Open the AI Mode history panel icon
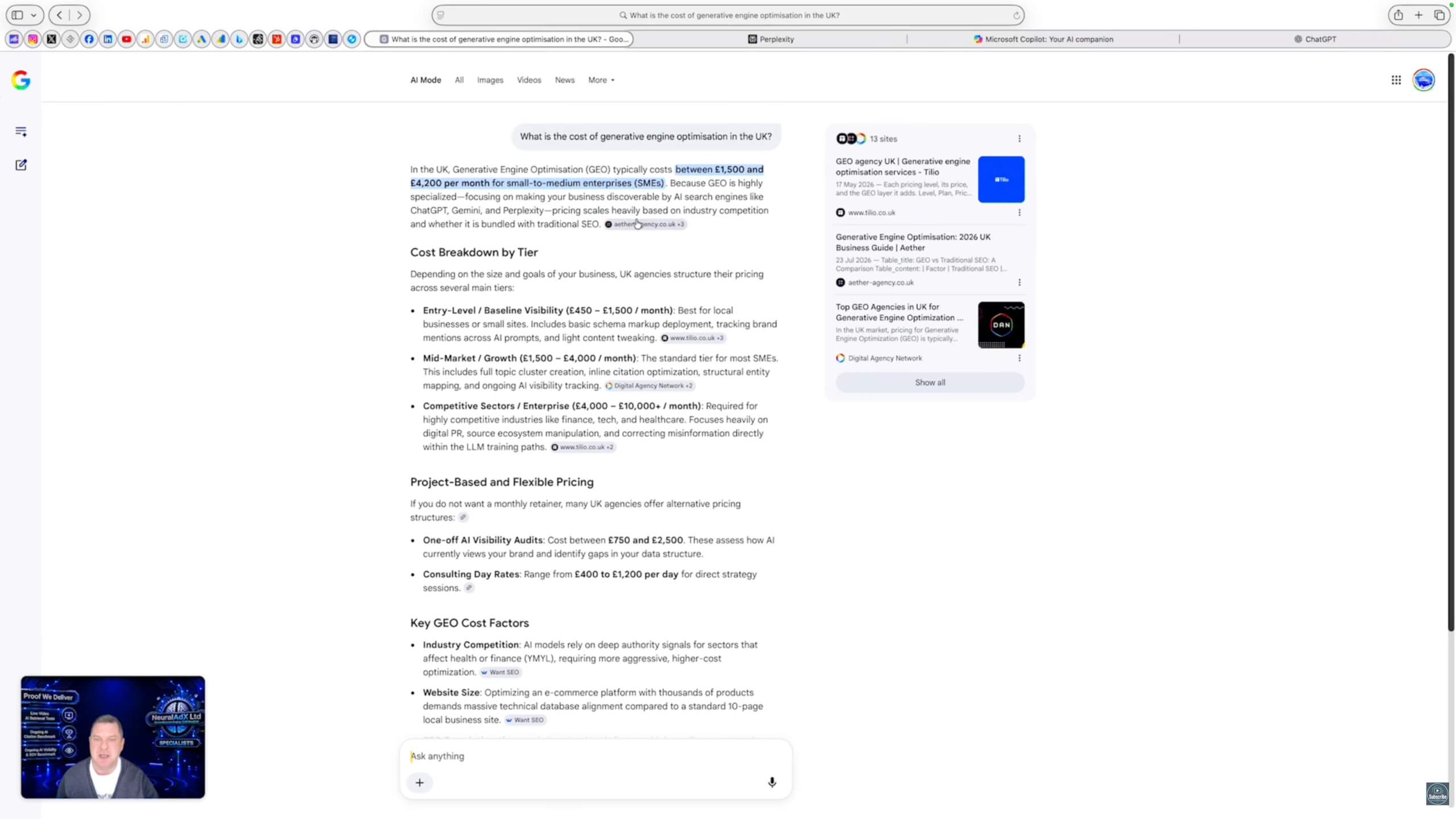The height and width of the screenshot is (819, 1456). [x=21, y=132]
